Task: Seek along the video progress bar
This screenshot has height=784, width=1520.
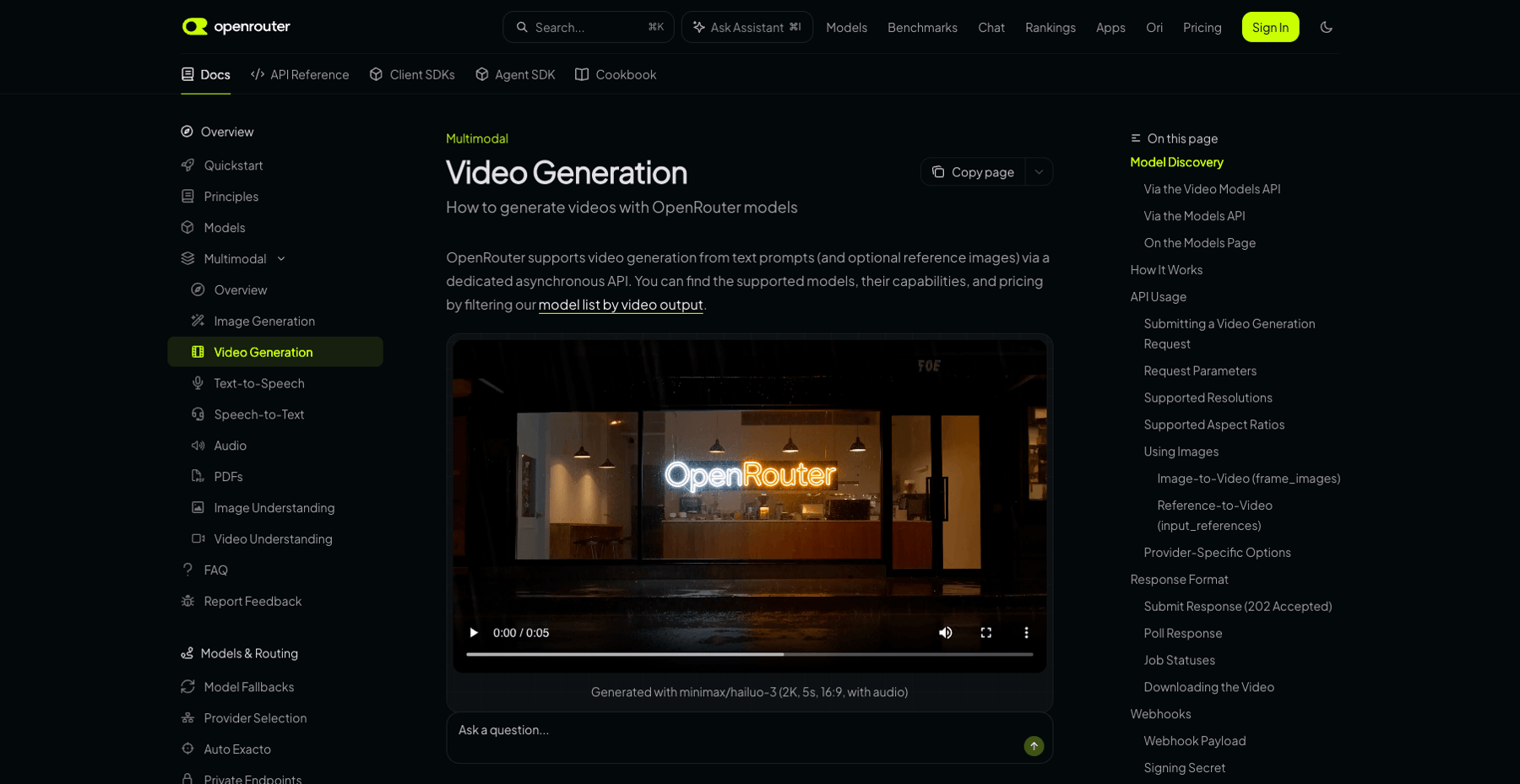Action: click(x=750, y=654)
